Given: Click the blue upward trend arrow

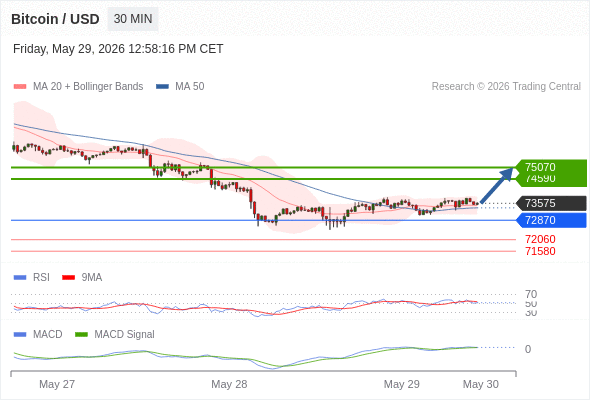Looking at the screenshot, I should click(x=497, y=185).
